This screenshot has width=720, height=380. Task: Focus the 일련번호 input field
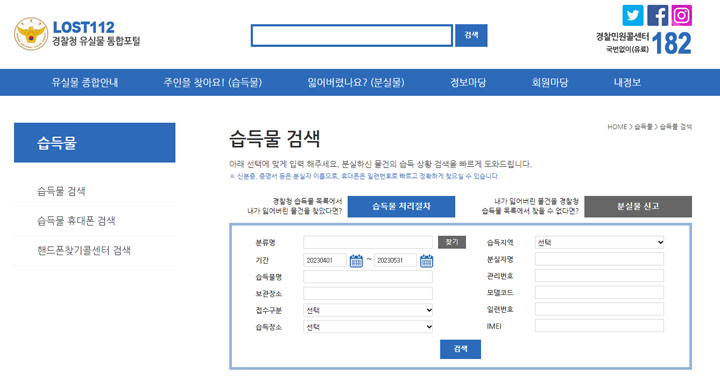(x=599, y=309)
